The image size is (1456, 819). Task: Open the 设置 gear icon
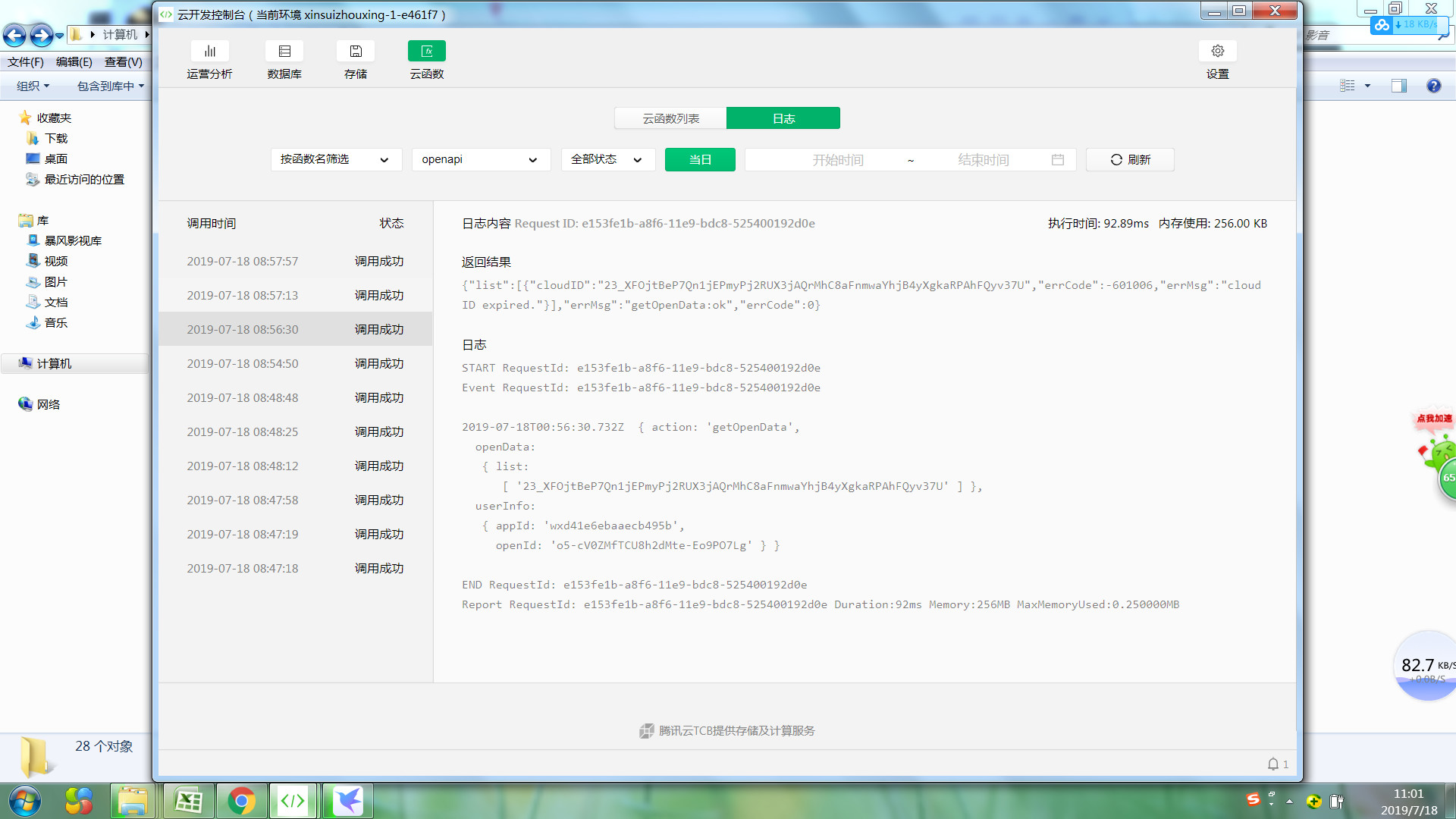[x=1217, y=52]
